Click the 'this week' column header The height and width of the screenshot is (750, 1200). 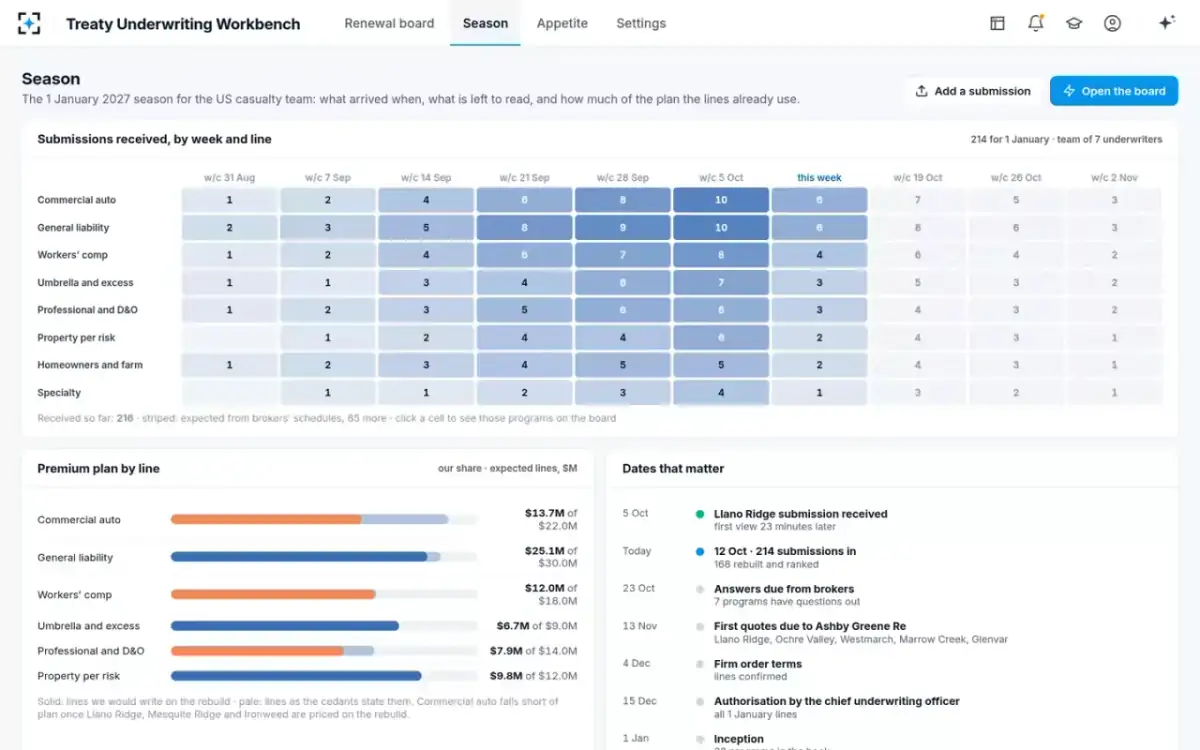(819, 178)
